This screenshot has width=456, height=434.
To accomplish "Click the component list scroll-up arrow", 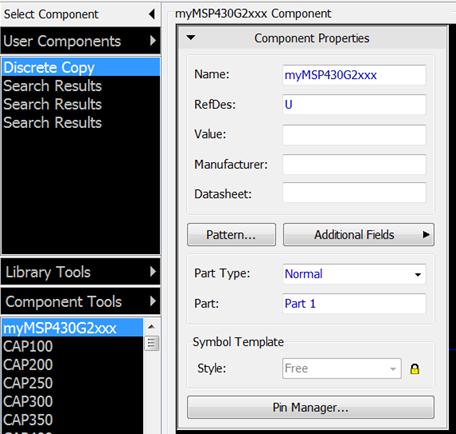I will pos(151,327).
